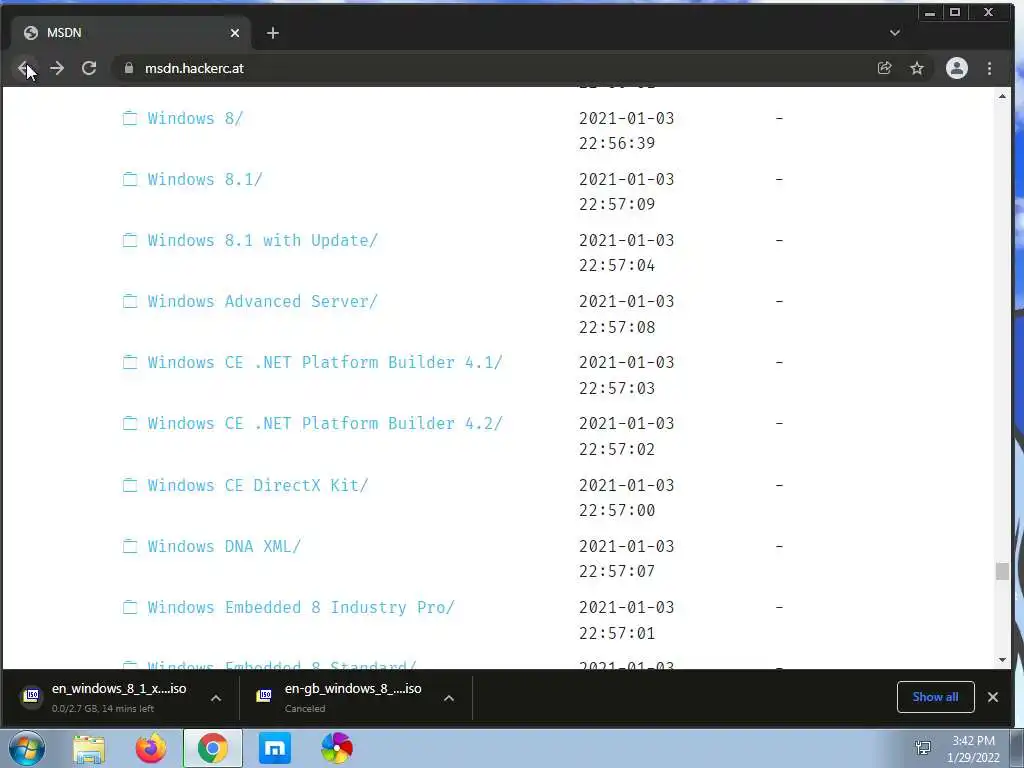This screenshot has width=1024, height=768.
Task: Launch Maxthon browser from the taskbar
Action: click(275, 748)
